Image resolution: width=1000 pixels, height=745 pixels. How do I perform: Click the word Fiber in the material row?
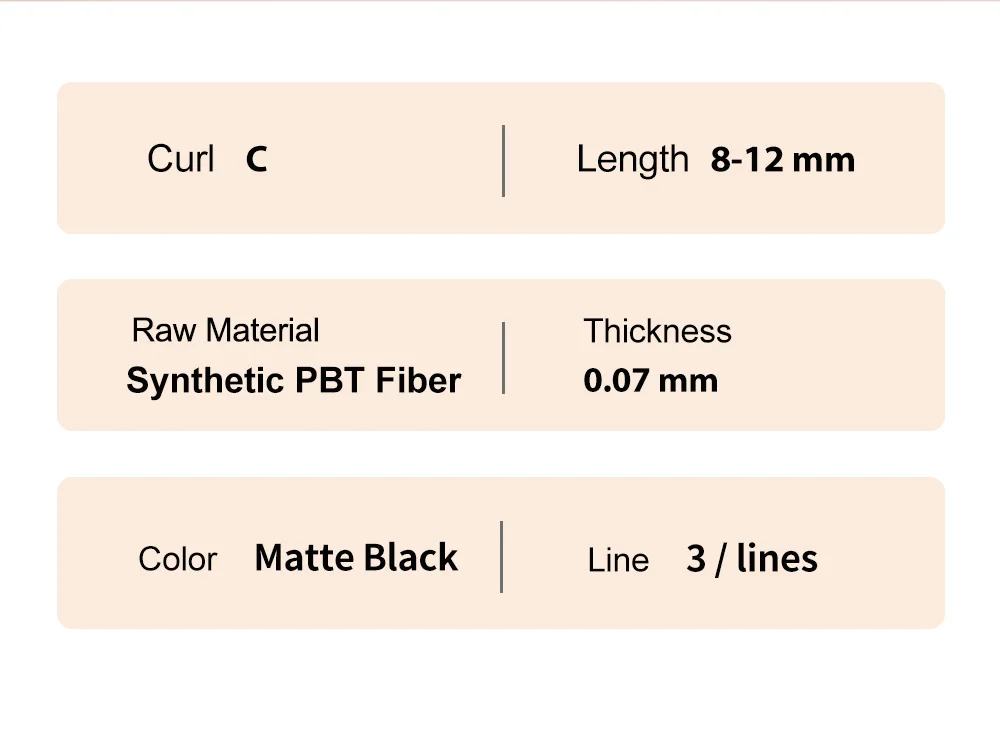(418, 381)
